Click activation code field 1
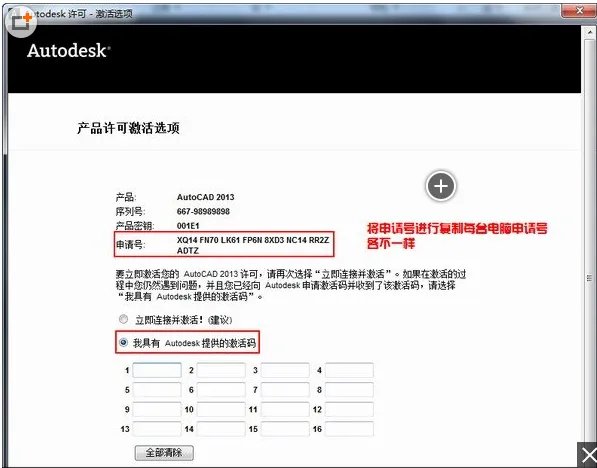The image size is (597, 468). click(x=157, y=370)
